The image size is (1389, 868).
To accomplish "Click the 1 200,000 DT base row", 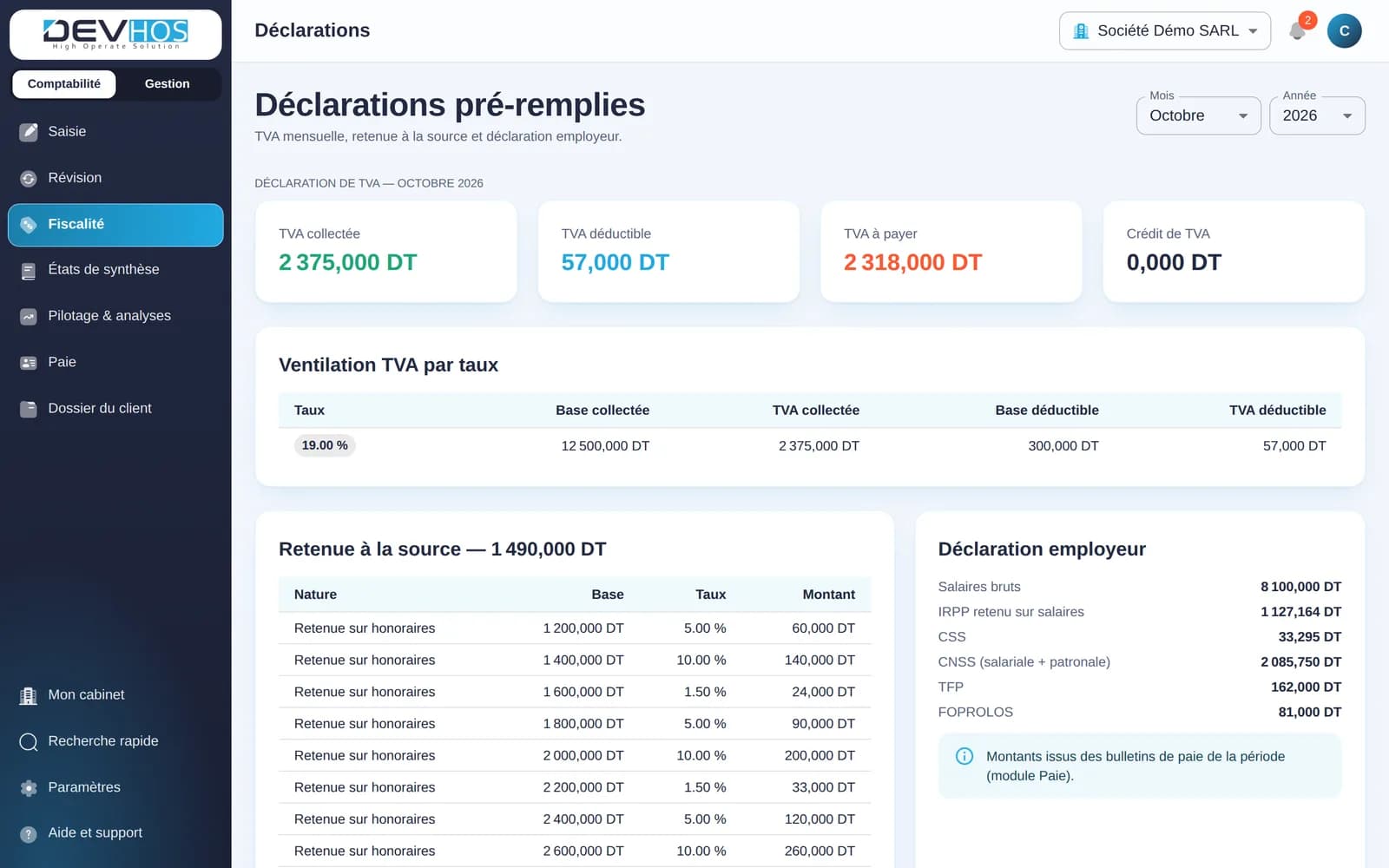I will click(x=575, y=628).
